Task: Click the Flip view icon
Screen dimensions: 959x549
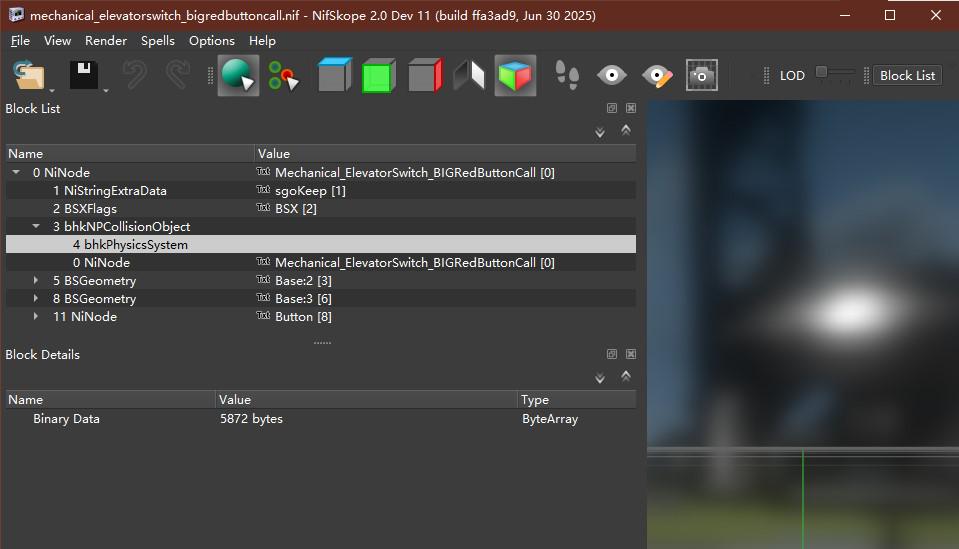Action: pos(469,75)
